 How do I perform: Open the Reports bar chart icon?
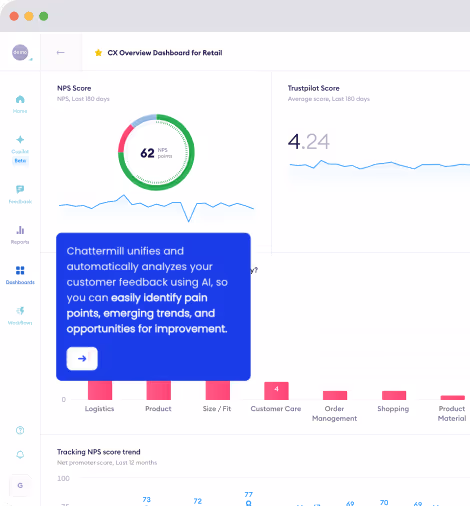point(20,230)
